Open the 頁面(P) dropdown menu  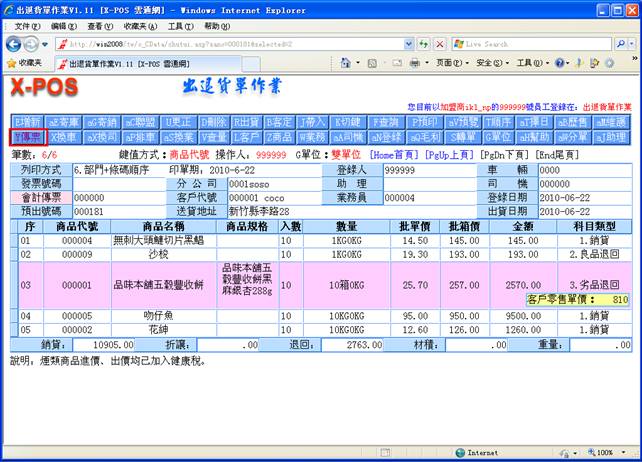coord(451,62)
